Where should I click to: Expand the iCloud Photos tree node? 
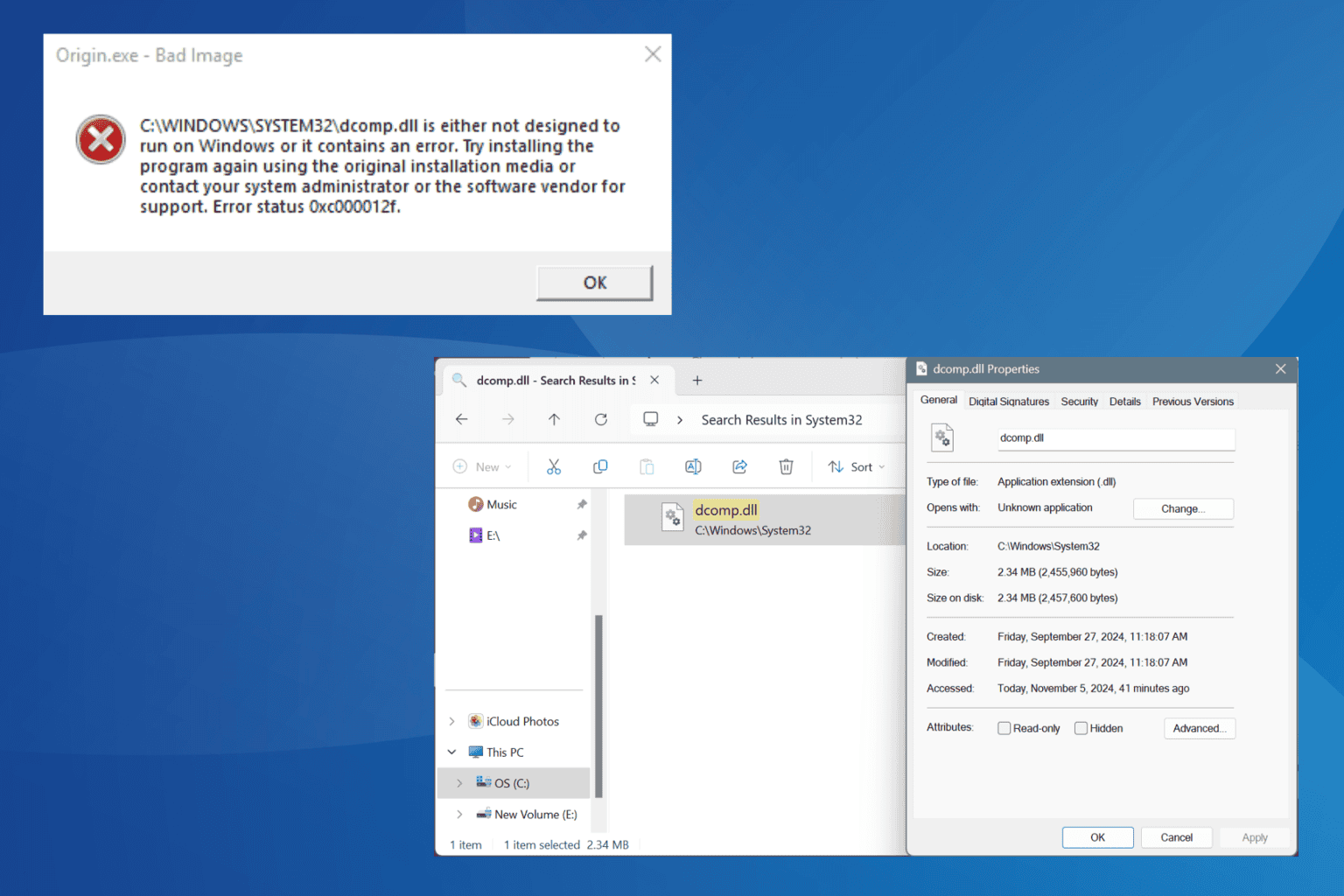[451, 721]
